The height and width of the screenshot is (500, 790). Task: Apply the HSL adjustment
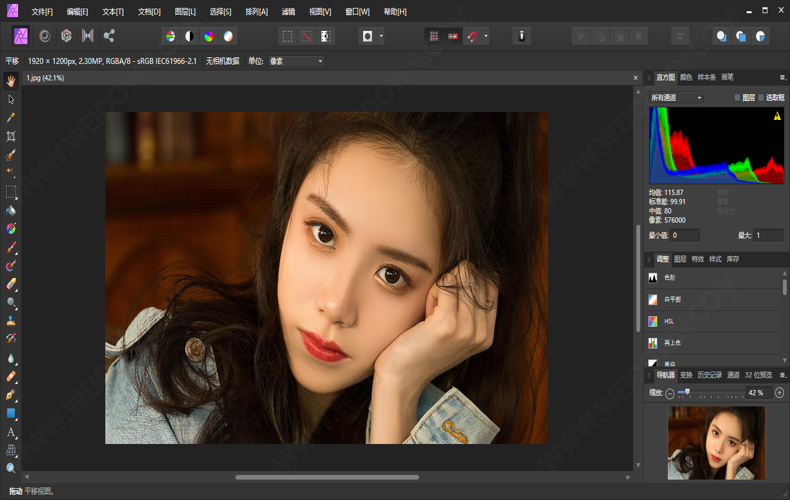tap(670, 321)
